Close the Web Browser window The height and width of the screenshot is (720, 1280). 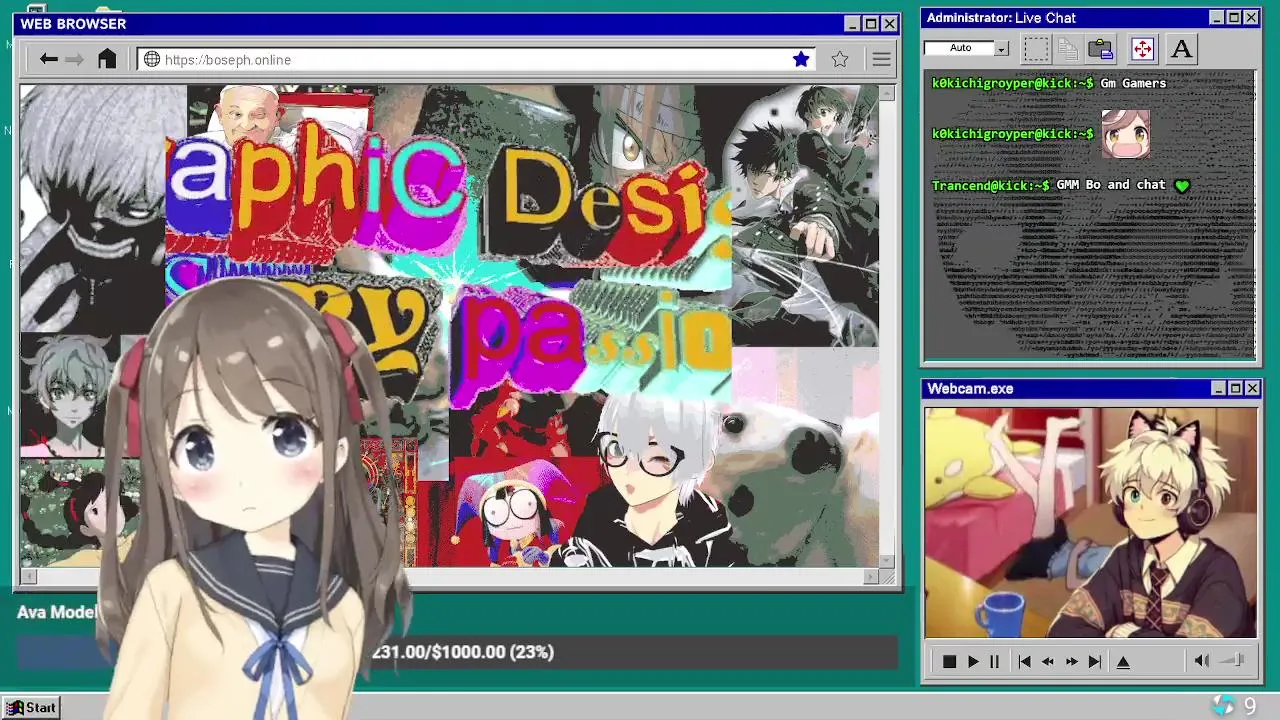[889, 23]
